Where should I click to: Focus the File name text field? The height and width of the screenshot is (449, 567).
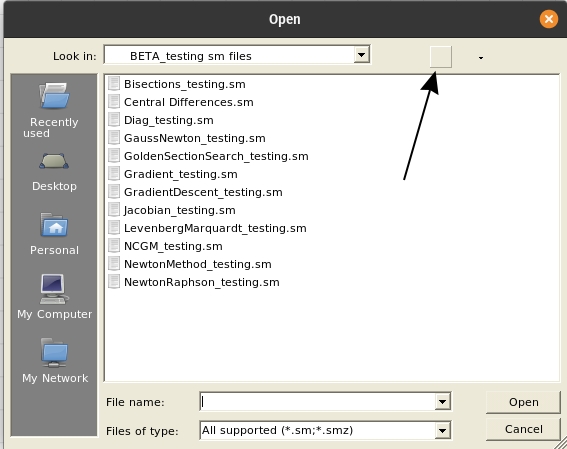click(318, 401)
